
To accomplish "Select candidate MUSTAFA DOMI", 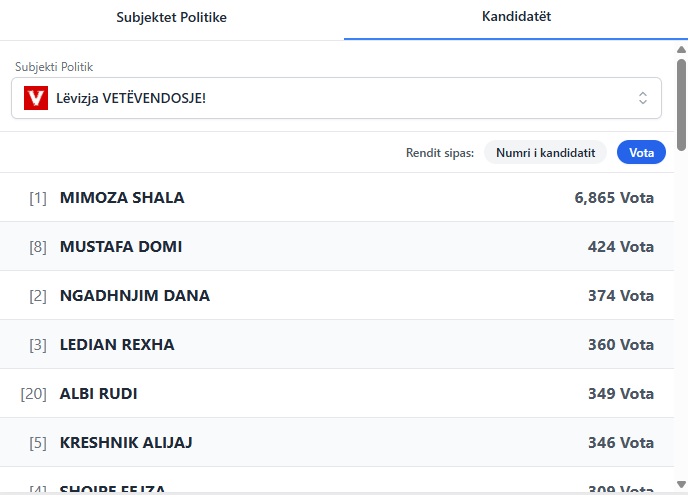I will coord(121,247).
